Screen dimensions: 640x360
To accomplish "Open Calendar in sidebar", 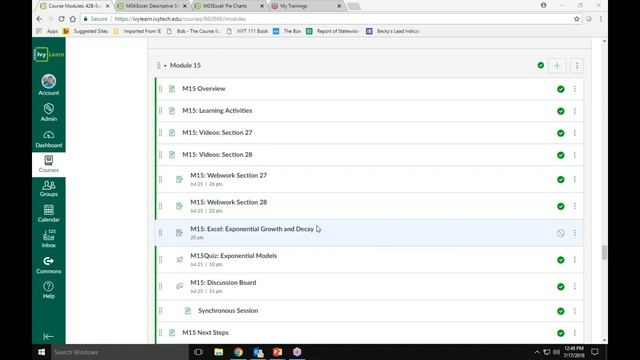I will click(x=49, y=214).
